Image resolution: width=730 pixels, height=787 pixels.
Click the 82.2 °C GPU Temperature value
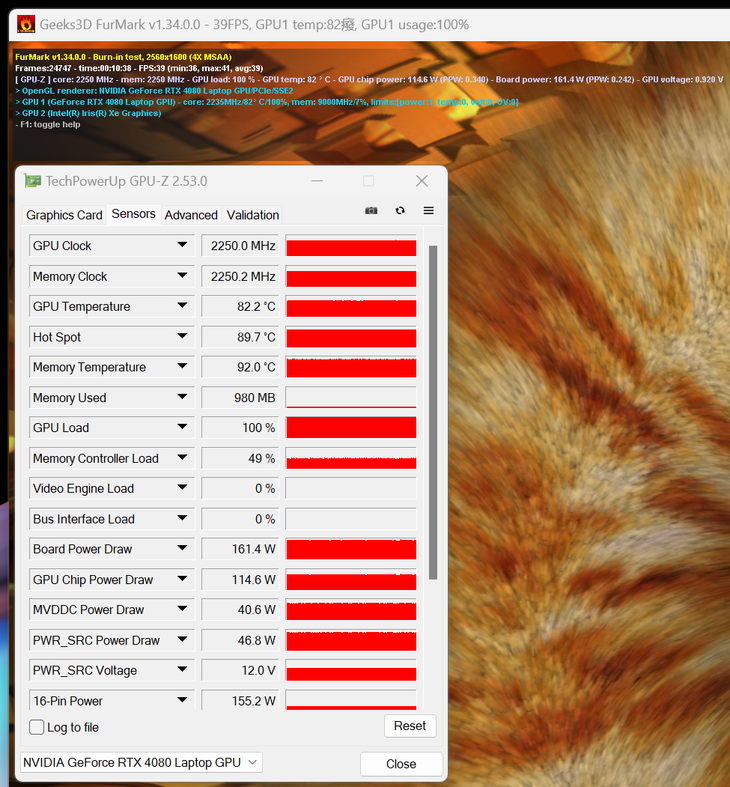point(240,306)
